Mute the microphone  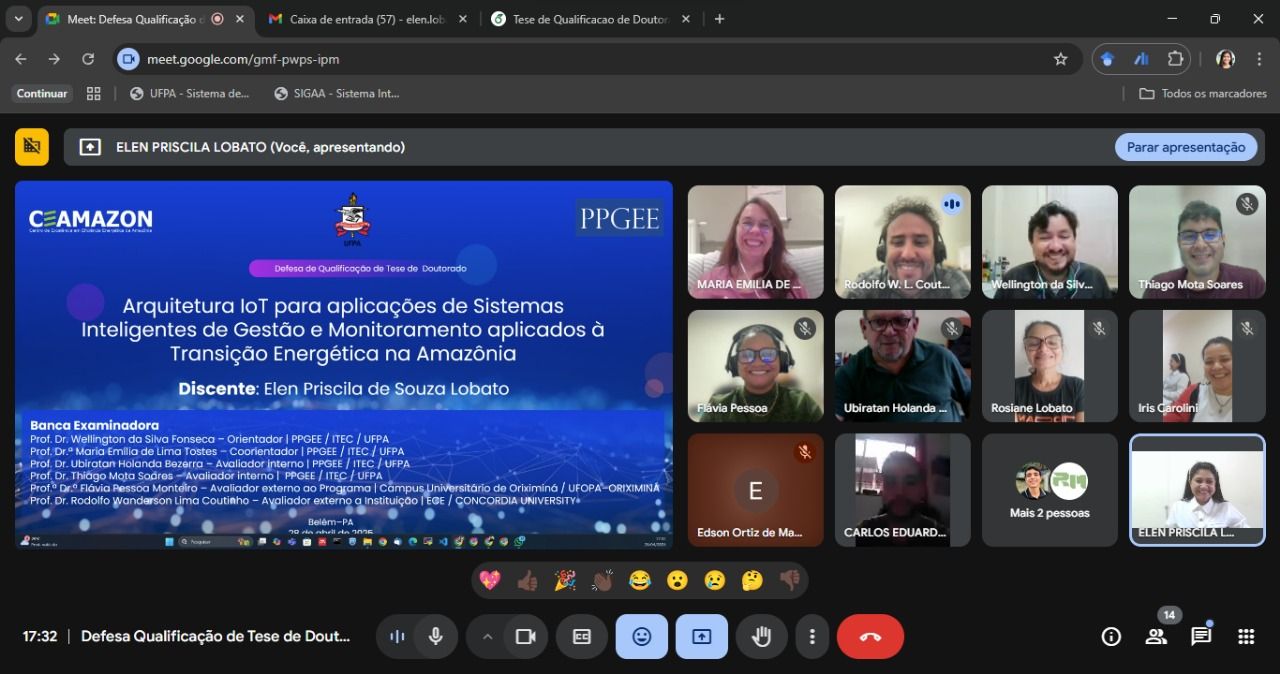[435, 637]
